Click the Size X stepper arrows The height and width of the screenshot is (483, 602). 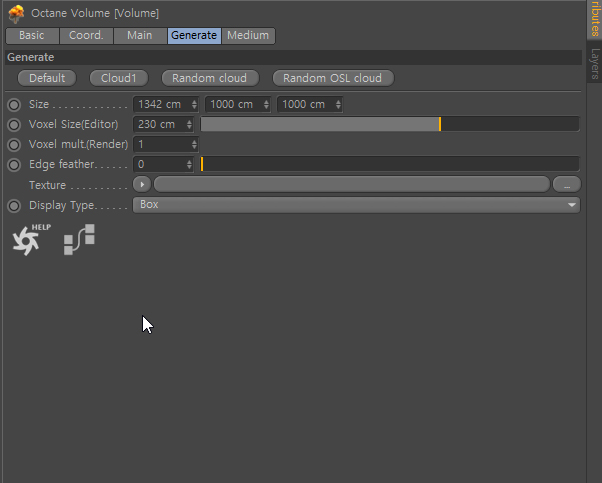(x=194, y=104)
